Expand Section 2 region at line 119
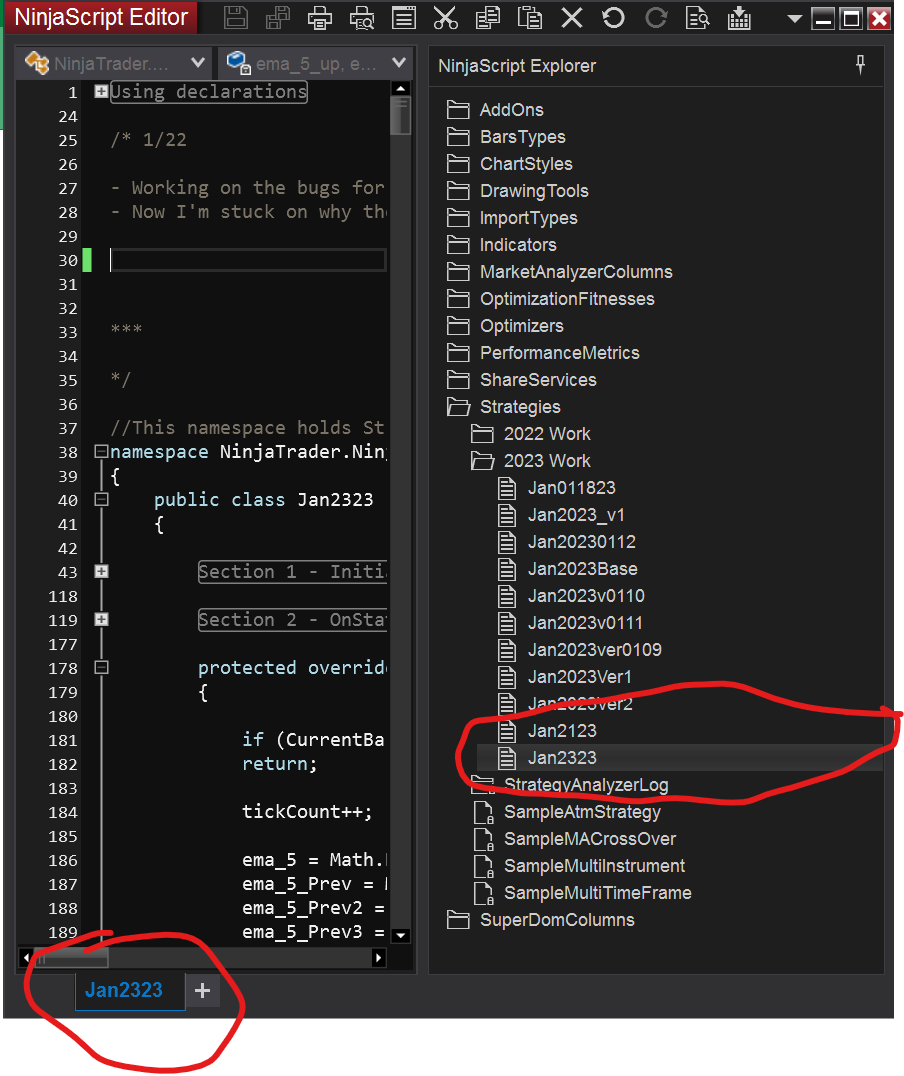The height and width of the screenshot is (1076, 904). [x=101, y=620]
